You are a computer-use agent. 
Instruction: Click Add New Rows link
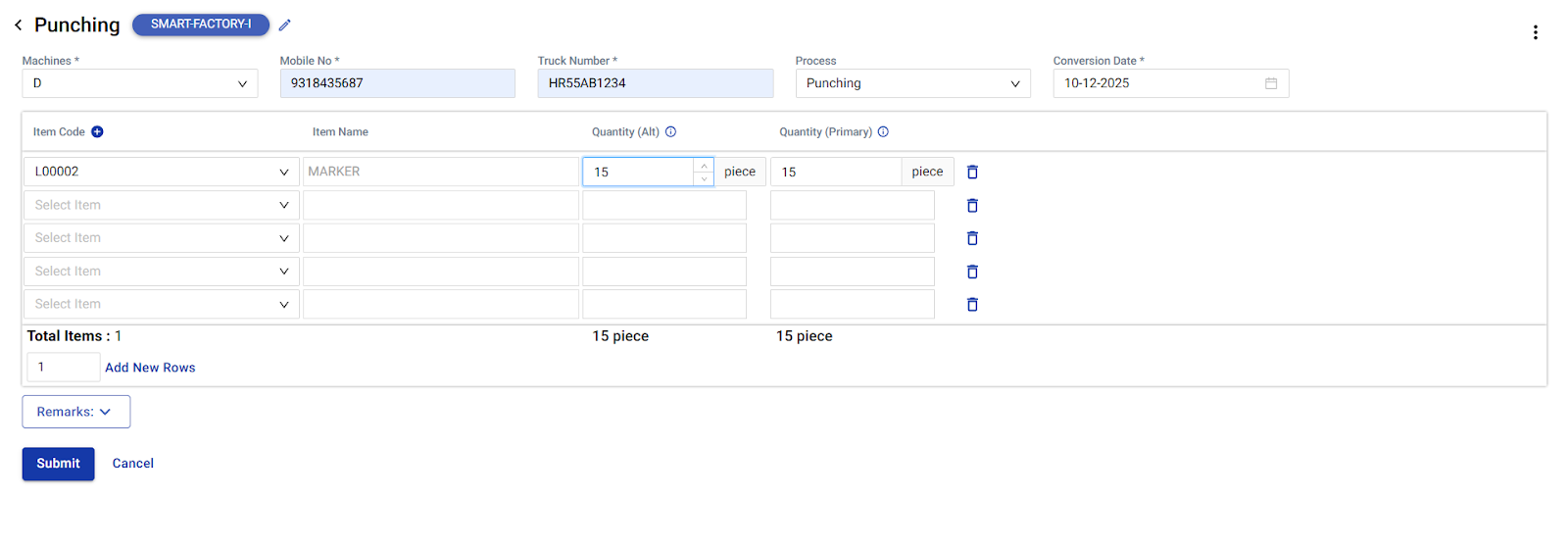pos(150,368)
